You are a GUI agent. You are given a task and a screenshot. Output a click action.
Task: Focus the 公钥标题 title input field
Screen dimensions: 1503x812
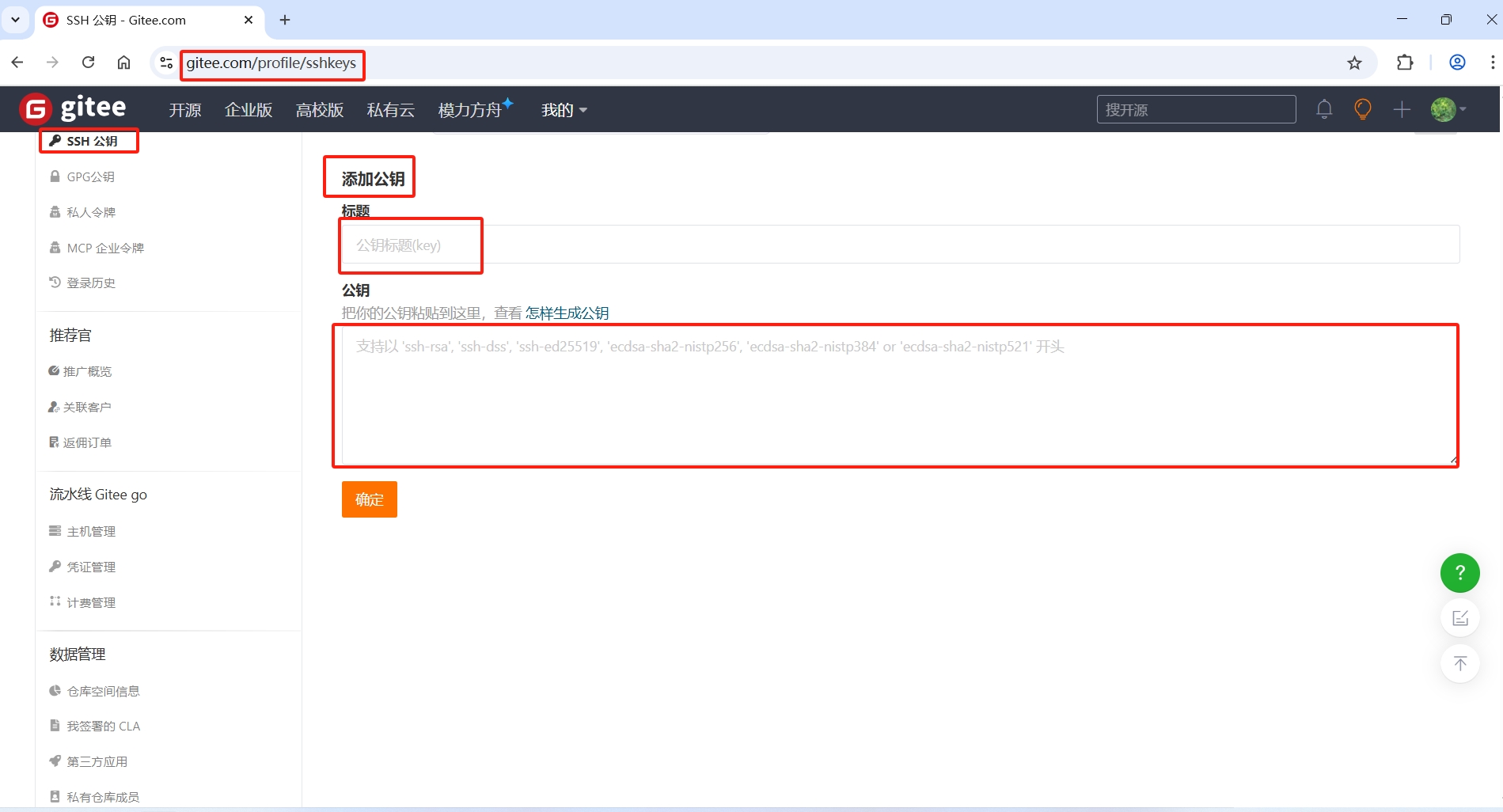pos(899,245)
